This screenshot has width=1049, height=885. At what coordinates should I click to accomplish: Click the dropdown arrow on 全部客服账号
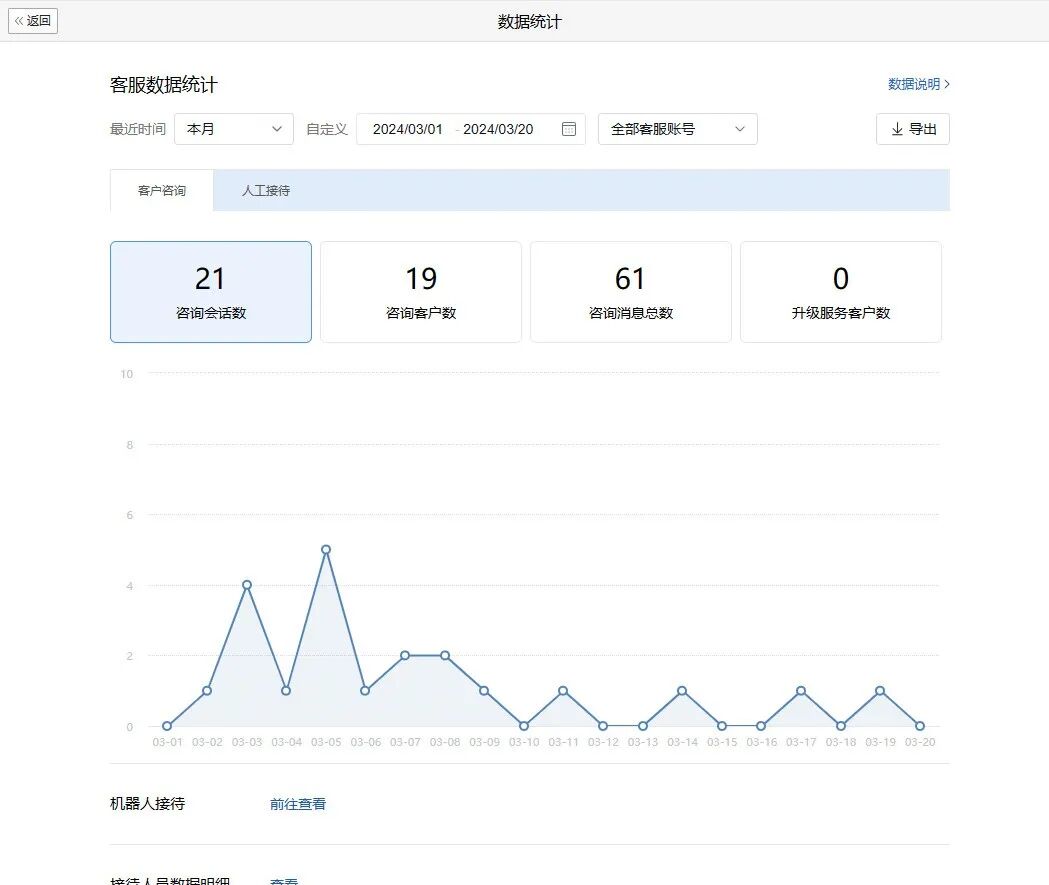740,129
